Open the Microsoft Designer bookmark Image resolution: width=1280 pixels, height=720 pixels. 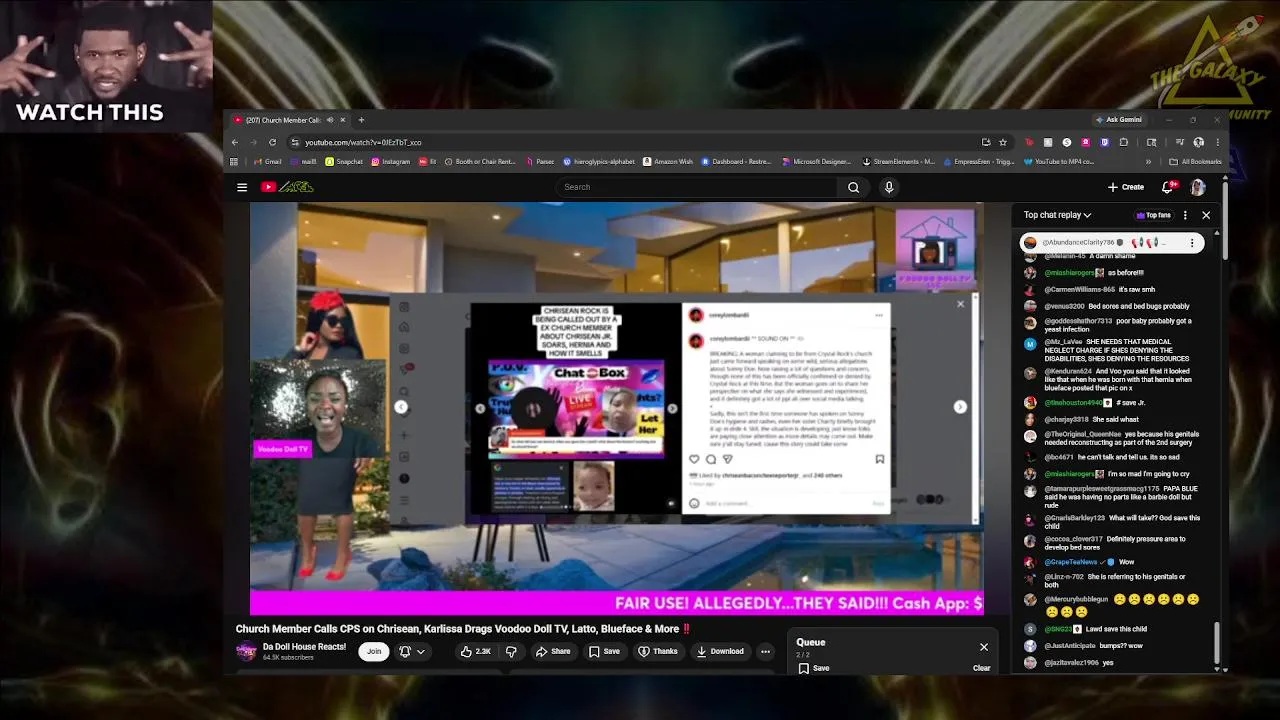[817, 162]
